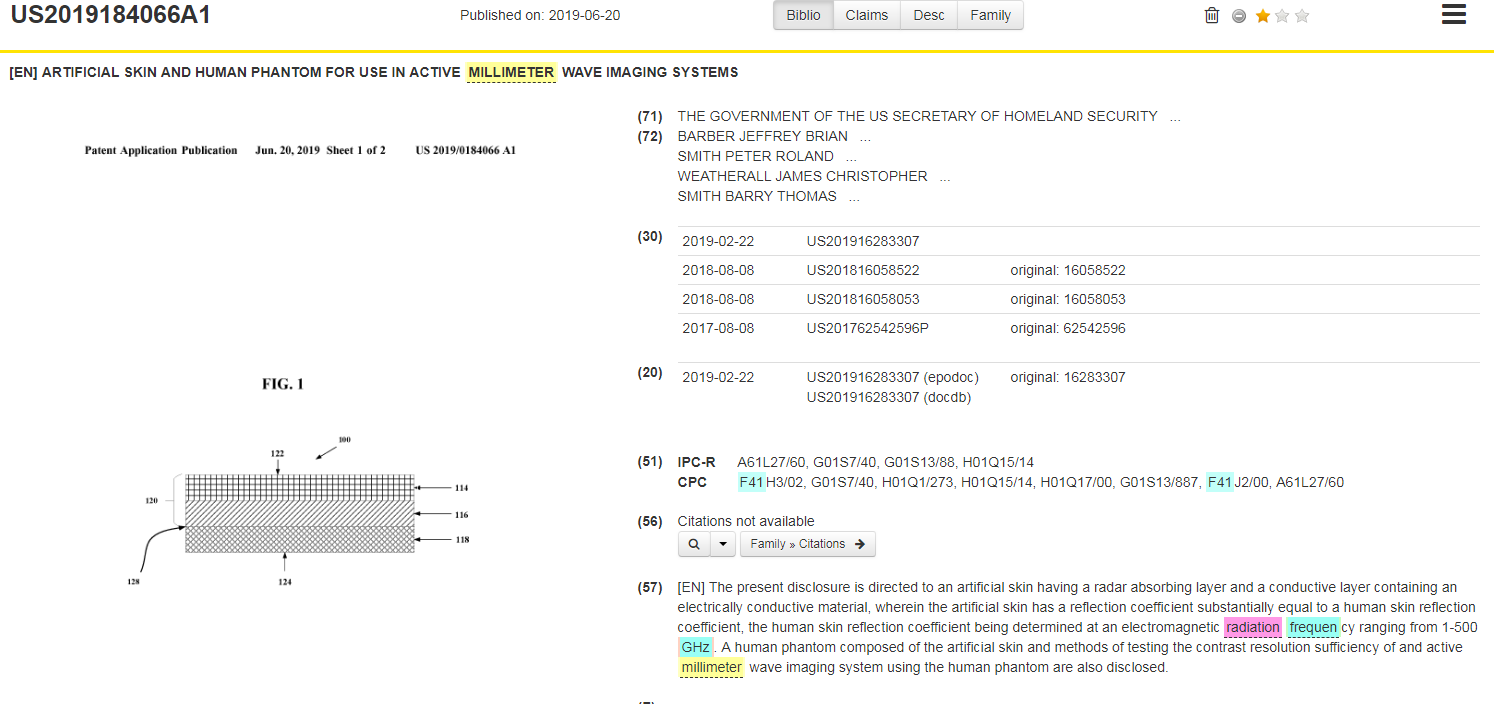Image resolution: width=1494 pixels, height=704 pixels.
Task: Delete this patent with the trash icon
Action: tap(1212, 15)
